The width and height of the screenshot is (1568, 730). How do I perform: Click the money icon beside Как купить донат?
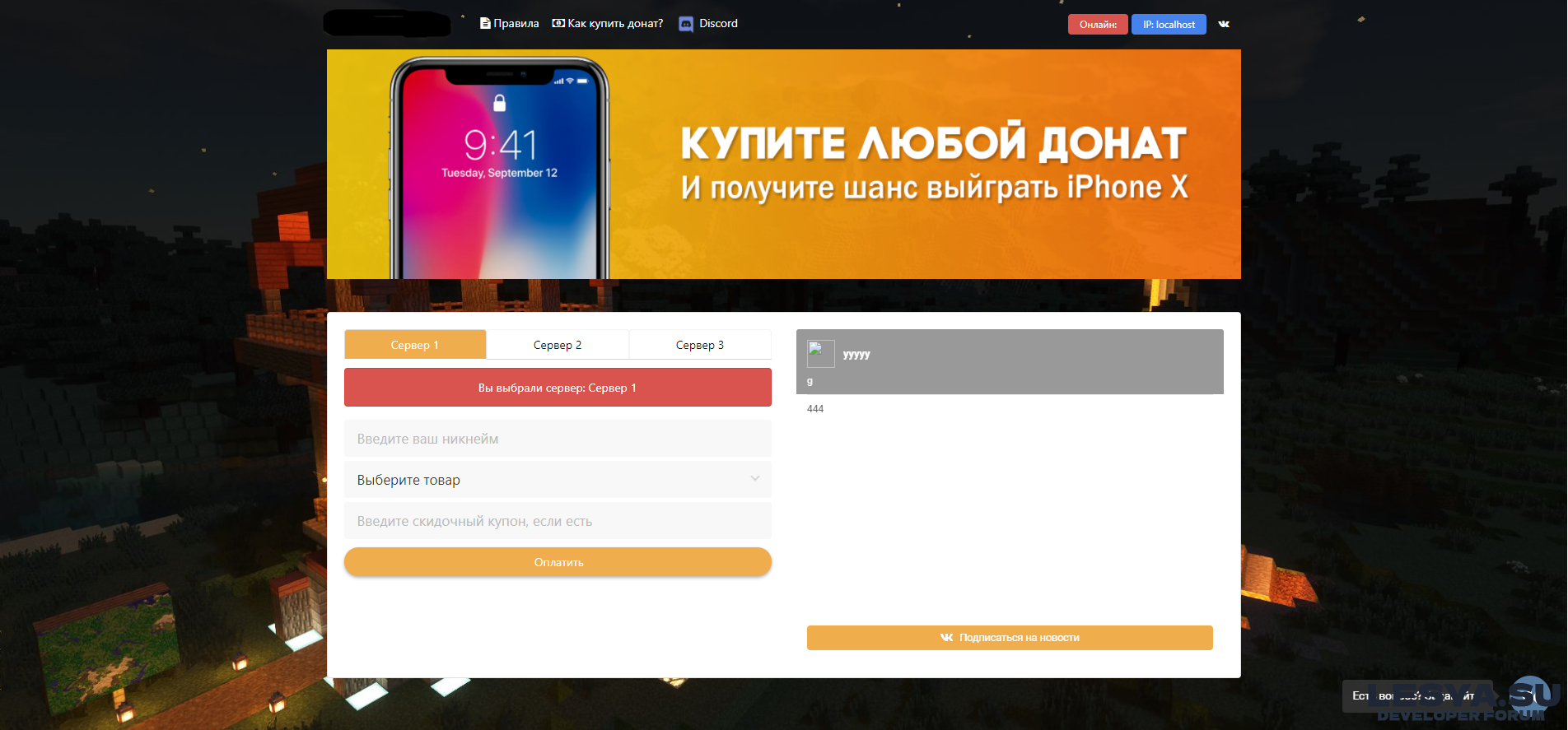click(558, 23)
